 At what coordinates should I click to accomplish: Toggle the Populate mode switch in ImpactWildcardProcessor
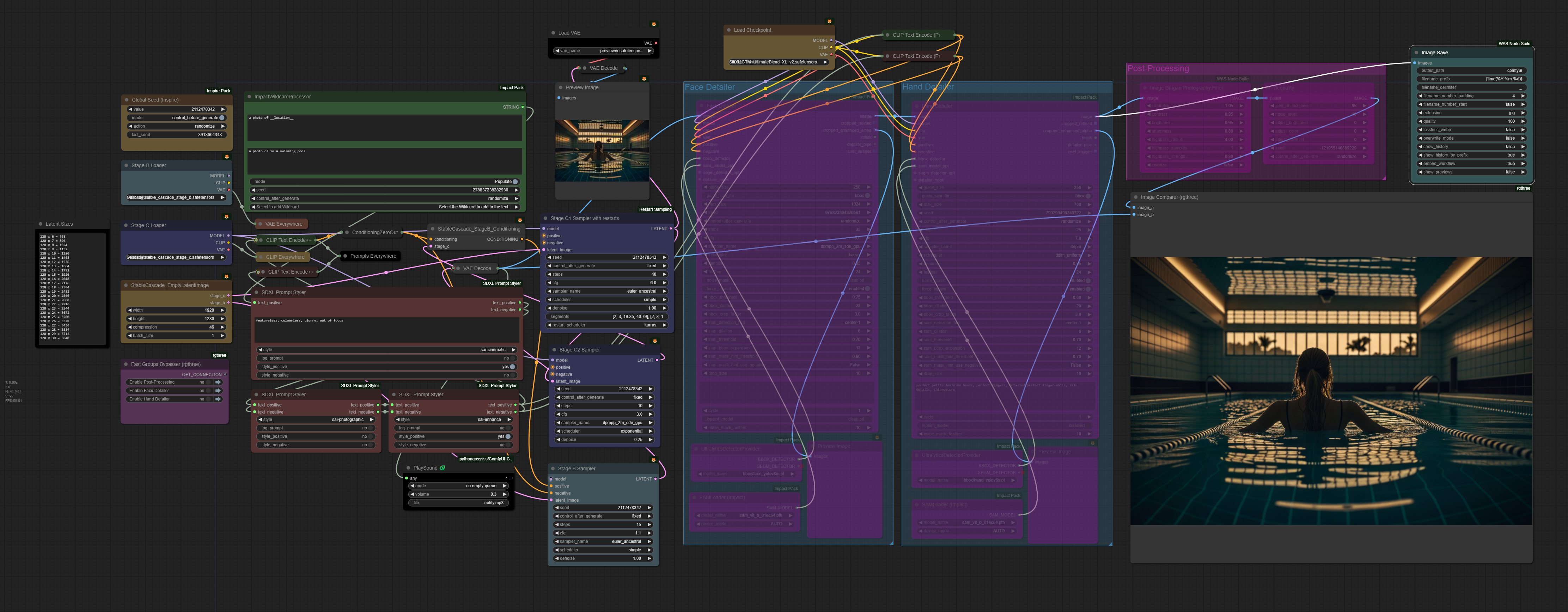515,181
